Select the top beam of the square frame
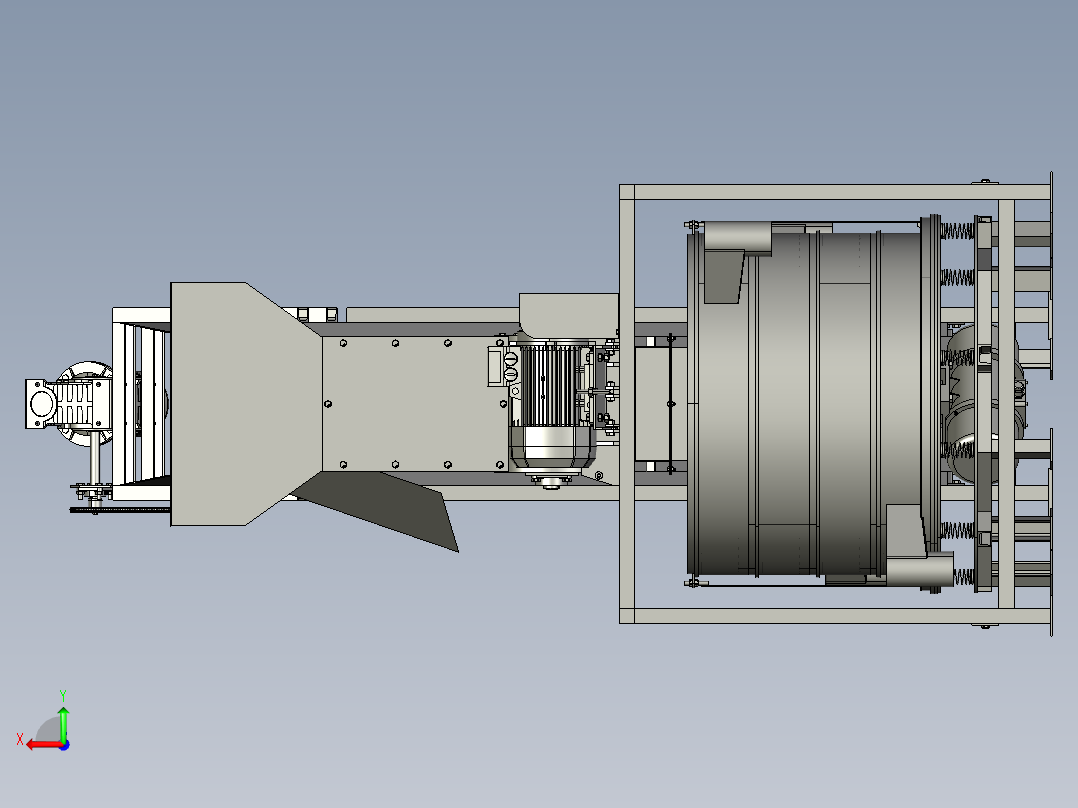Viewport: 1078px width, 808px height. [835, 192]
